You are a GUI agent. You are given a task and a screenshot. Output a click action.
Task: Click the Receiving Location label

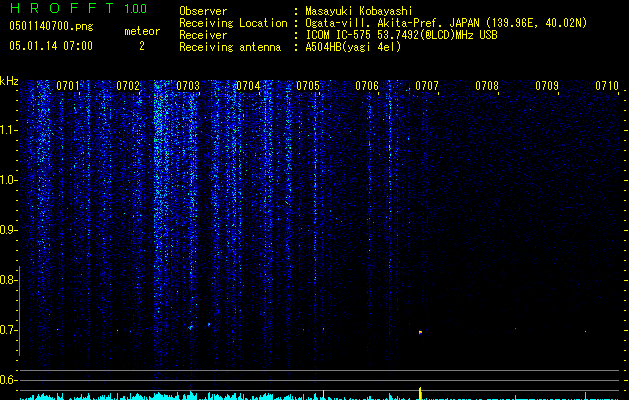tap(233, 23)
